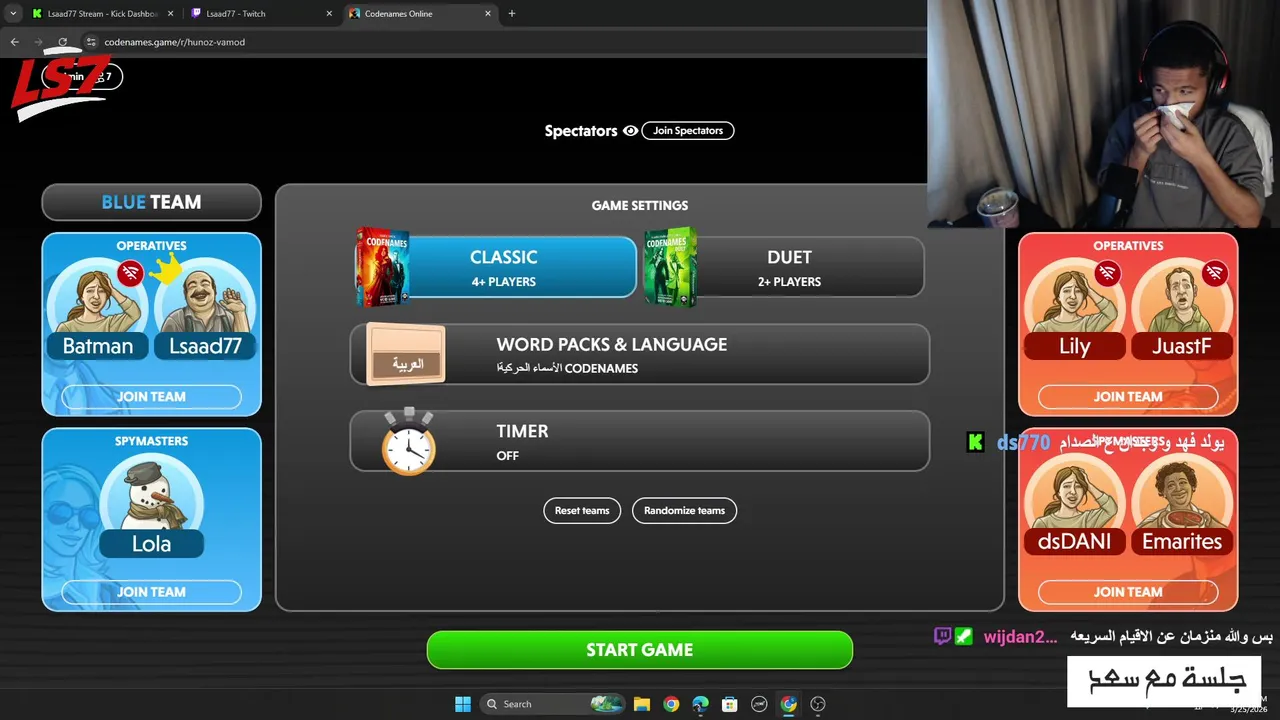1280x720 pixels.
Task: Click the disconnected icon on Batman
Action: [x=130, y=273]
